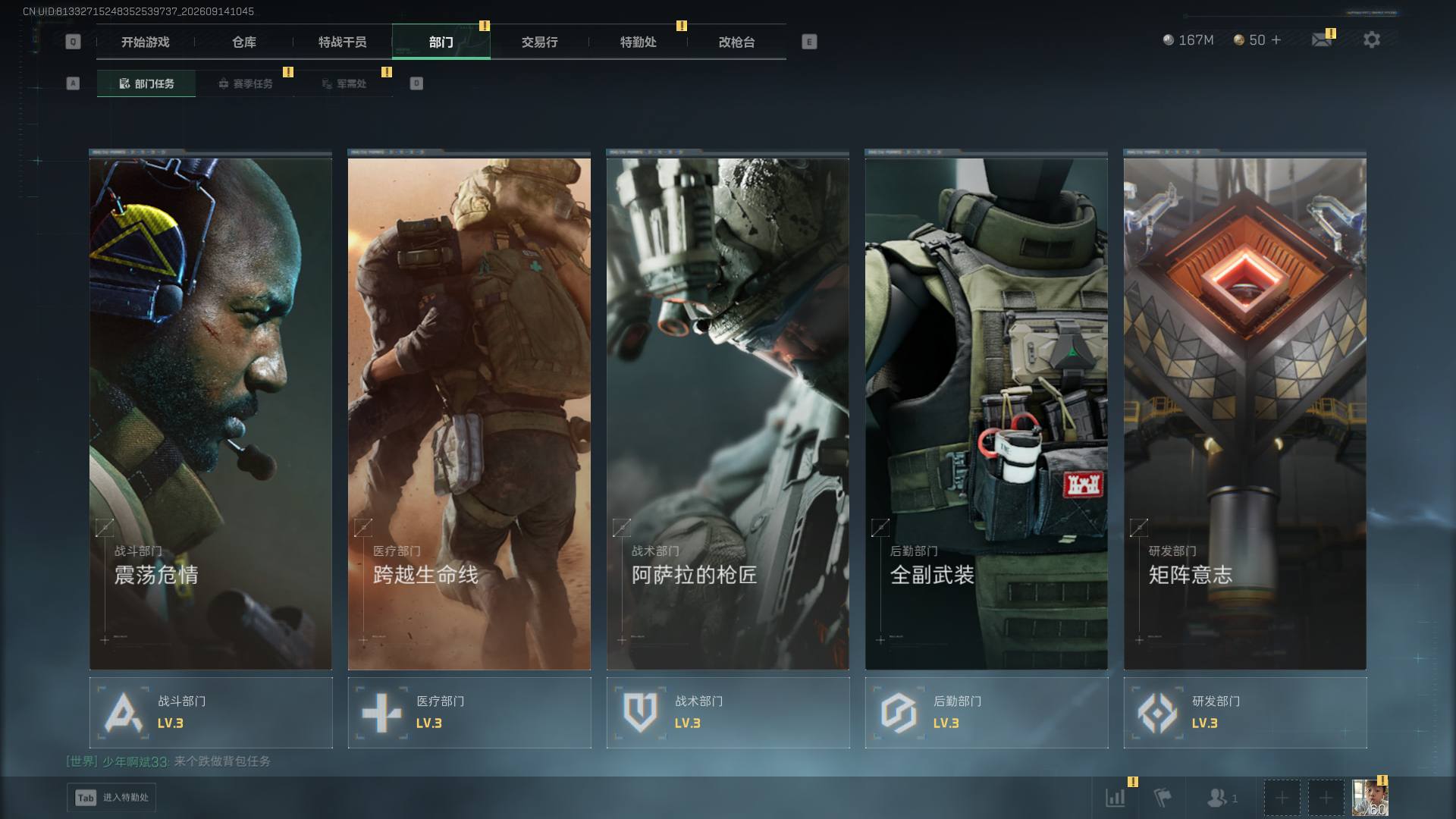Click the 进入特勤处 Tab button

pos(111,798)
